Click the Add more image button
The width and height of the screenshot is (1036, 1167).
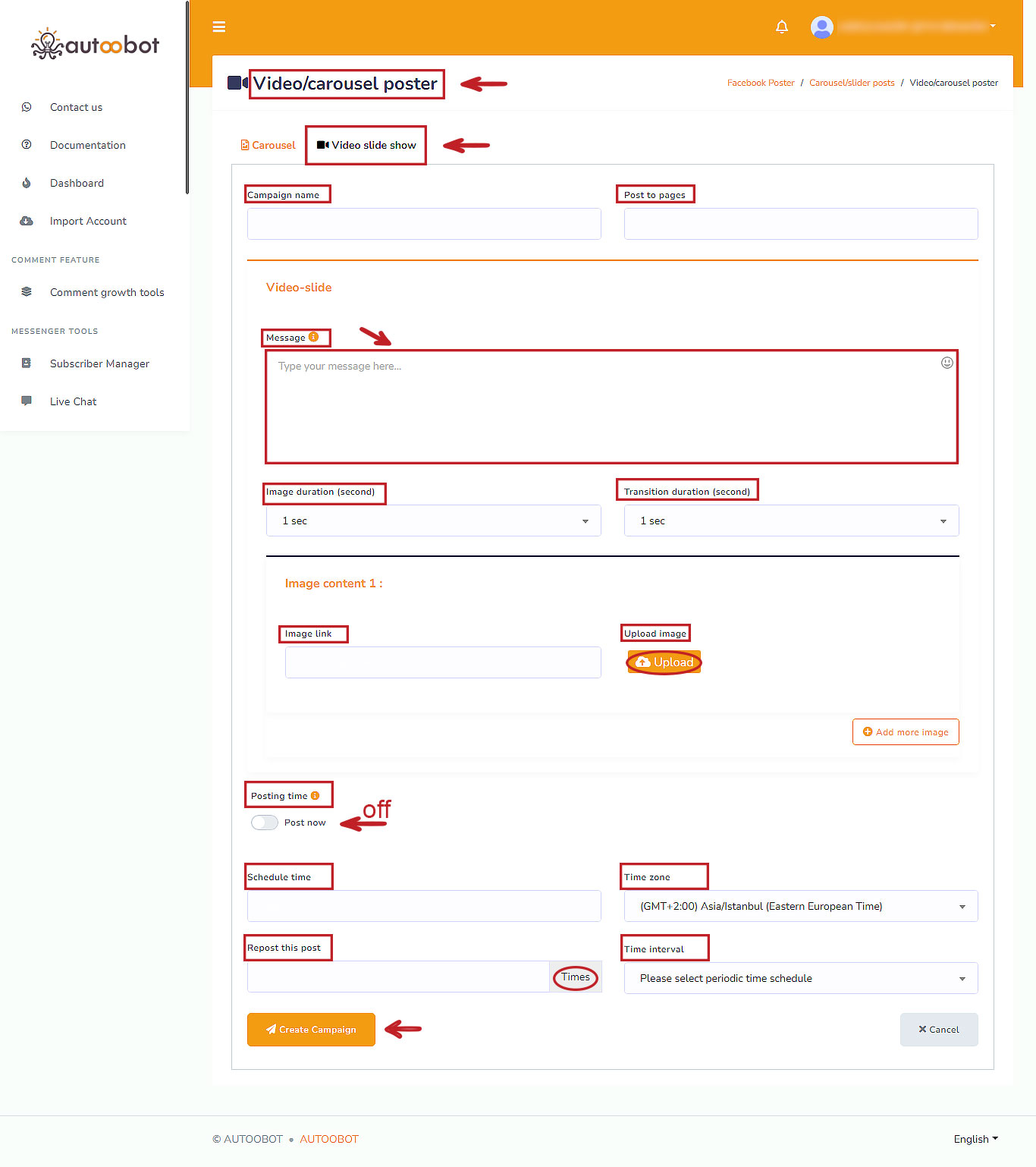point(906,732)
